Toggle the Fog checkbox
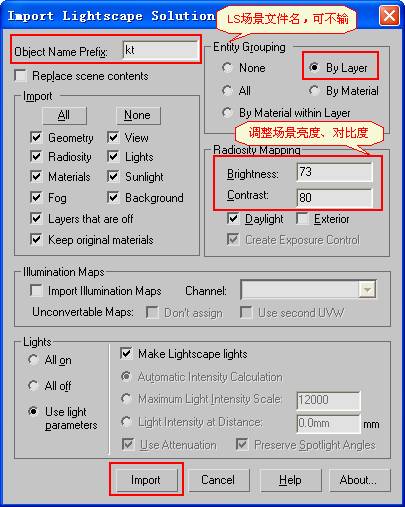 [x=36, y=197]
